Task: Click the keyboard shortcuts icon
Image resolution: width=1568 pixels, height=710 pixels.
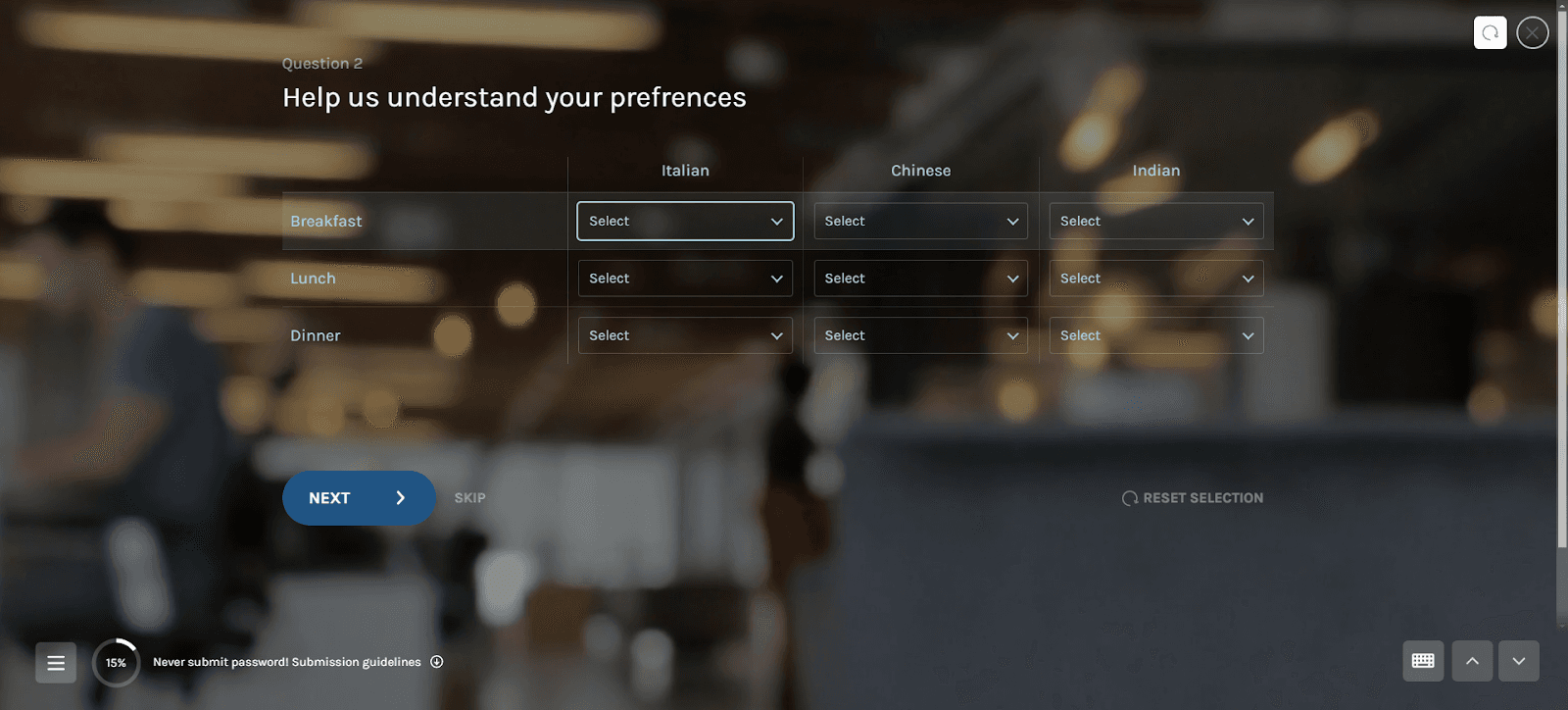Action: (1423, 661)
